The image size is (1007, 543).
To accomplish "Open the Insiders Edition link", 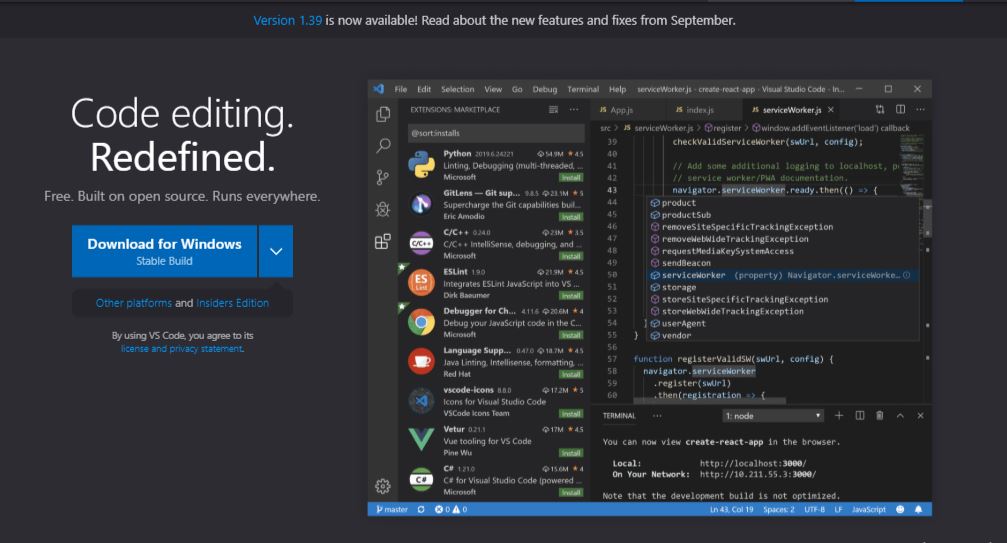I will 232,303.
